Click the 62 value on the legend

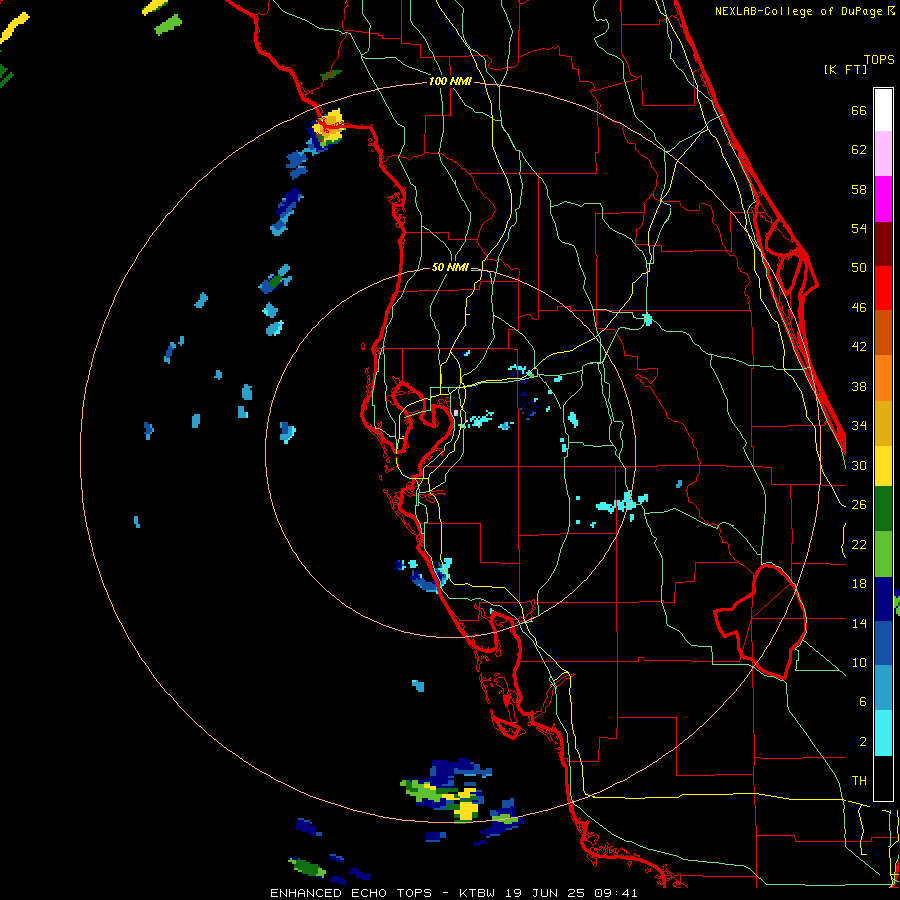859,150
